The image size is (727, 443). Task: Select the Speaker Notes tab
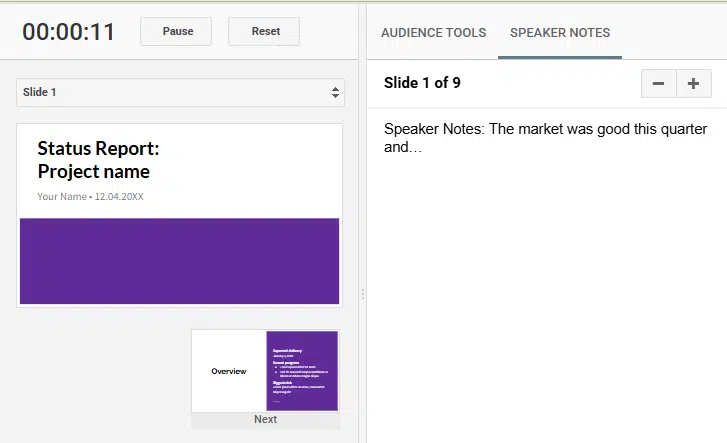pyautogui.click(x=559, y=32)
